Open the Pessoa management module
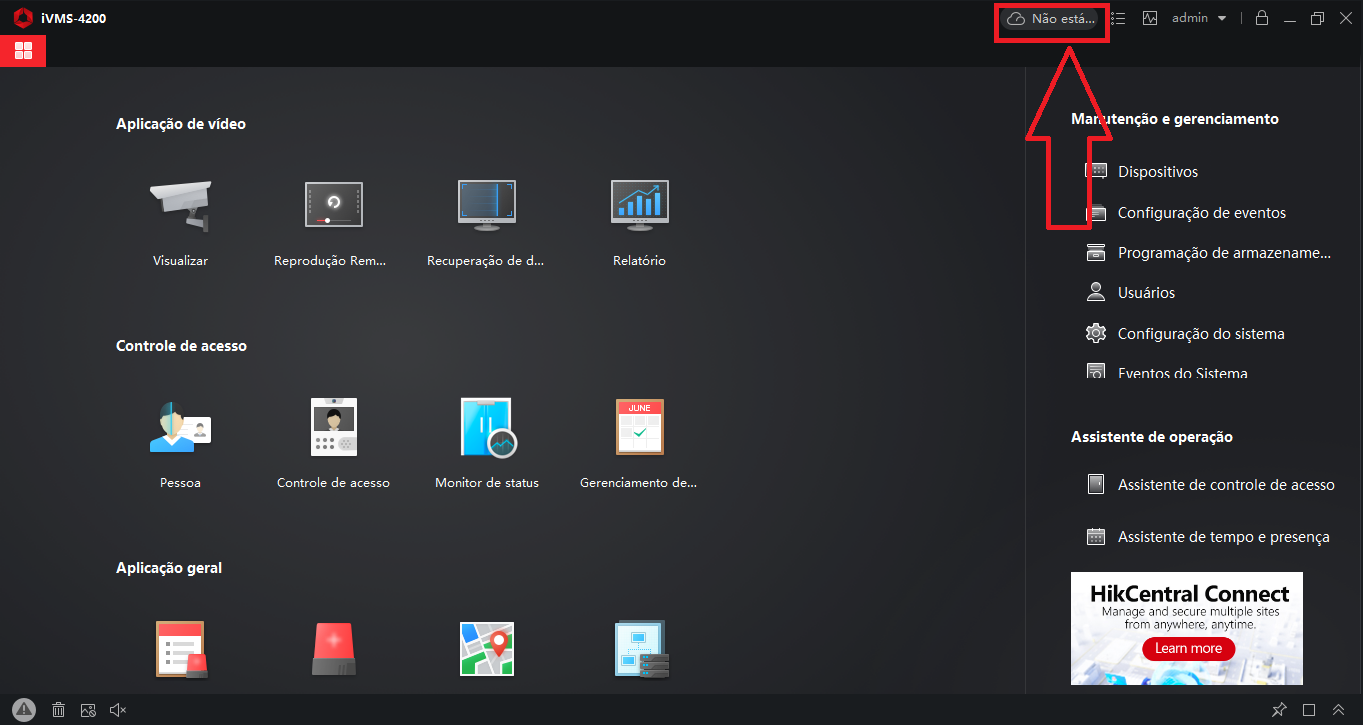 coord(180,427)
